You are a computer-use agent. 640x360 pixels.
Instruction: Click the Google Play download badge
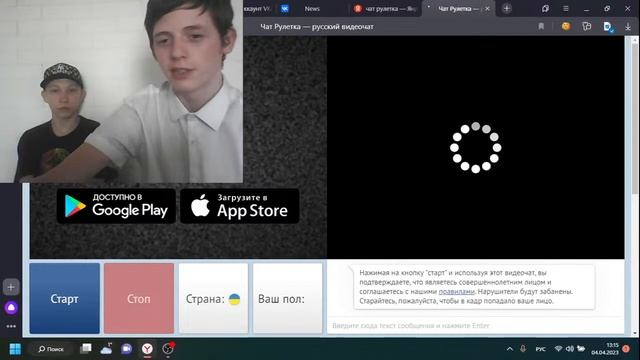[x=116, y=206]
